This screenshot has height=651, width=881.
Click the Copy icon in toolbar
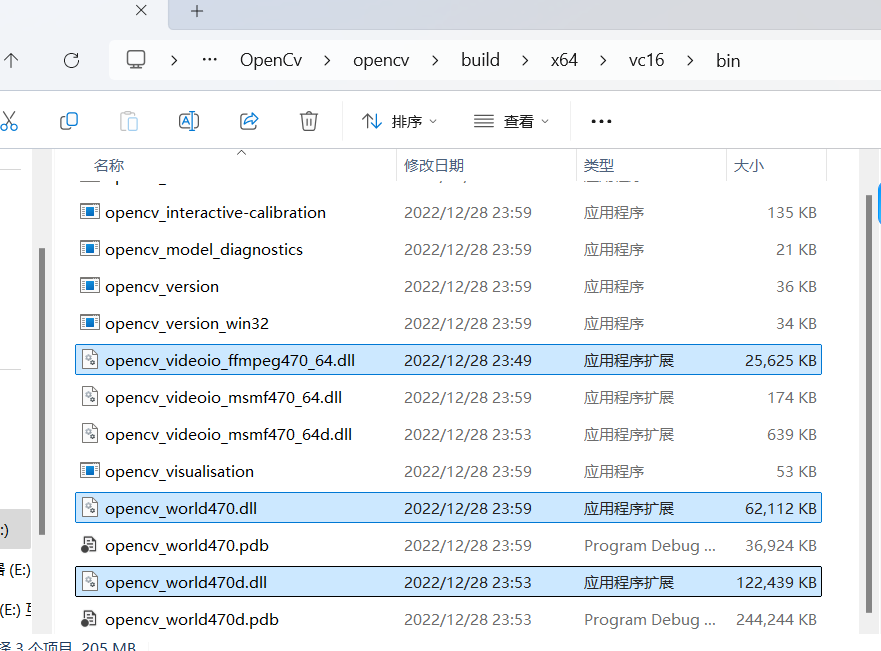click(x=69, y=121)
